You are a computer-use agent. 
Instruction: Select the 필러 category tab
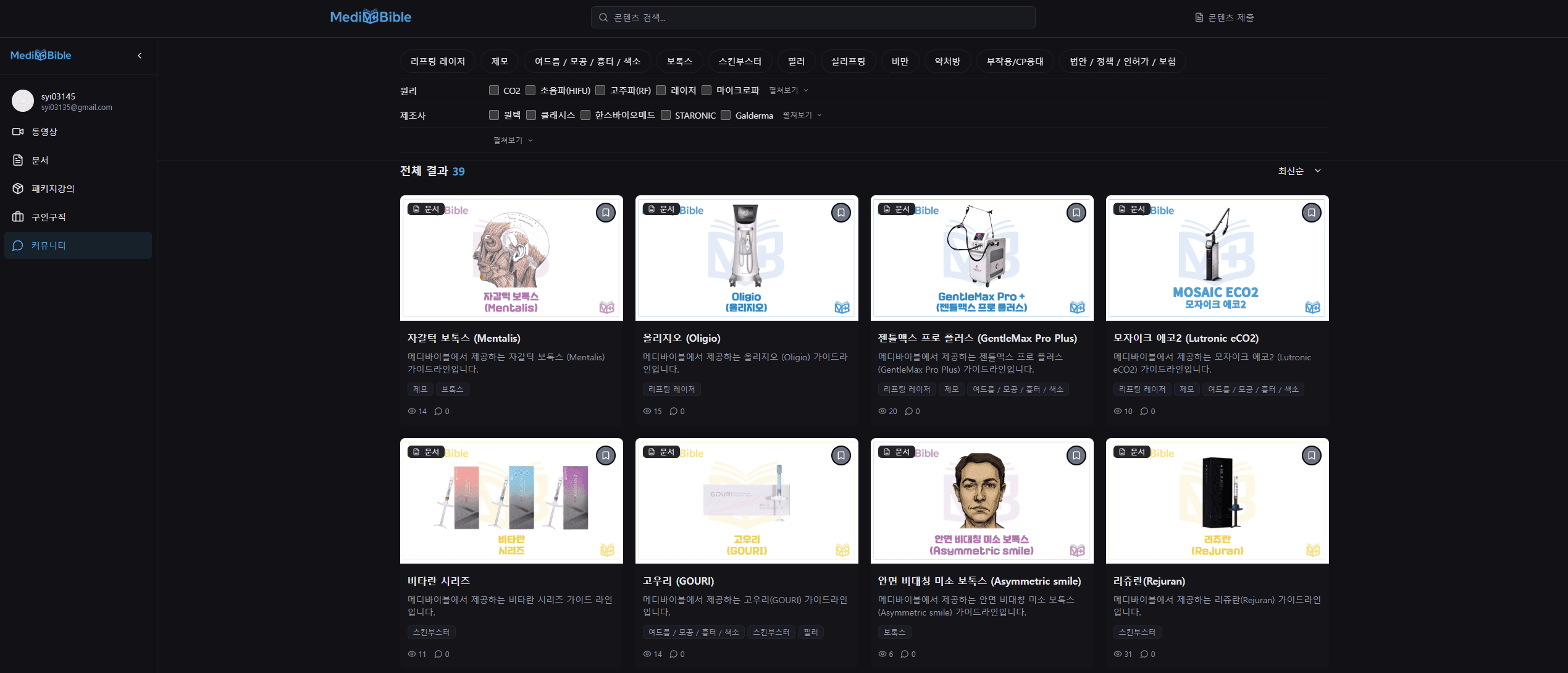[796, 61]
